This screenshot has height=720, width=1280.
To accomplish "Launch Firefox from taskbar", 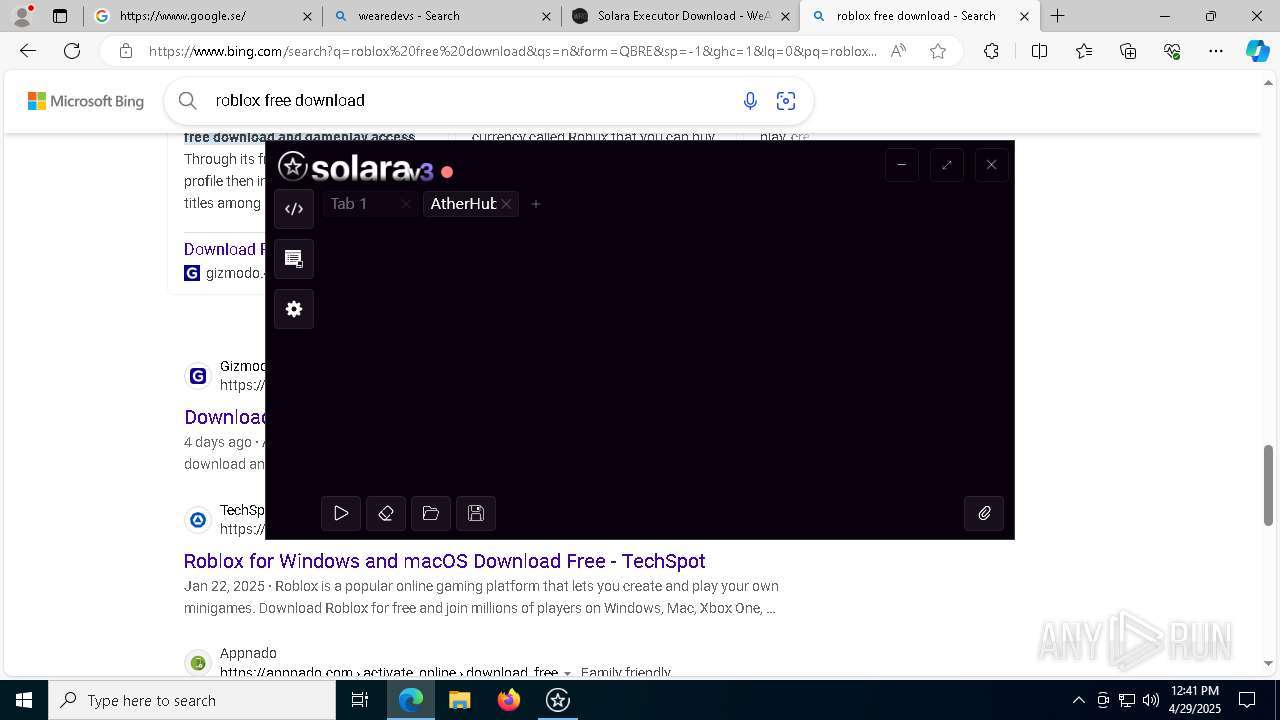I will [x=509, y=700].
